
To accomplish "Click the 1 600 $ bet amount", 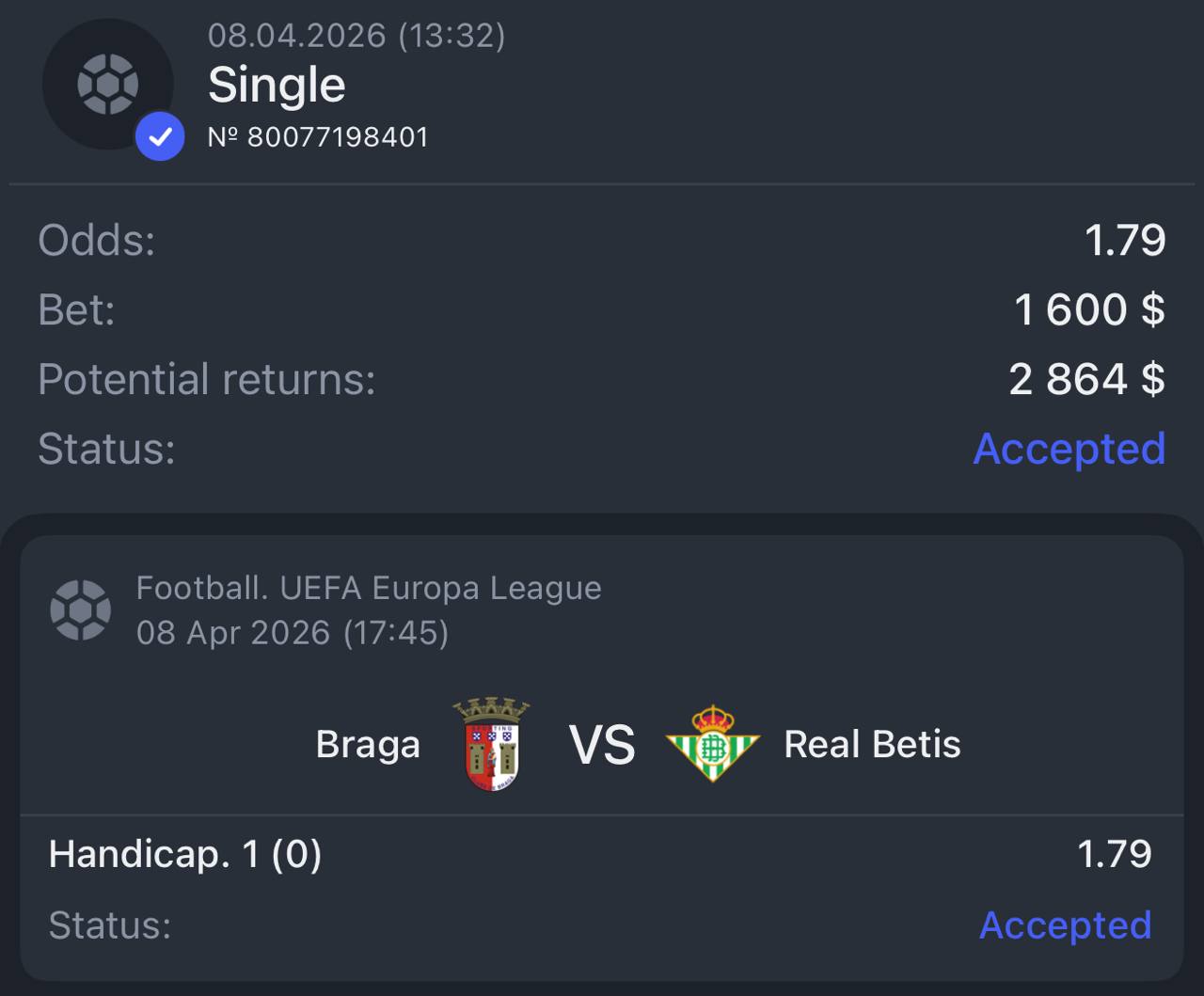I will point(1090,309).
